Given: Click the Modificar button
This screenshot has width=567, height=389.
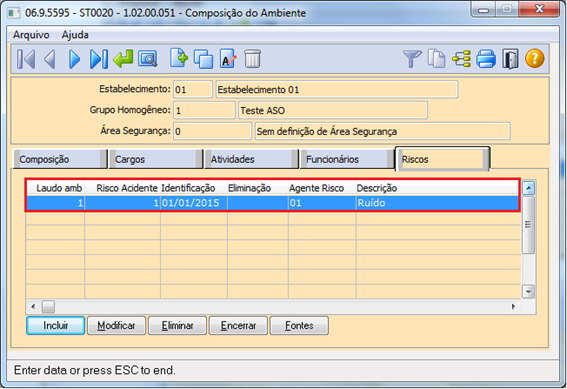Looking at the screenshot, I should tap(116, 326).
